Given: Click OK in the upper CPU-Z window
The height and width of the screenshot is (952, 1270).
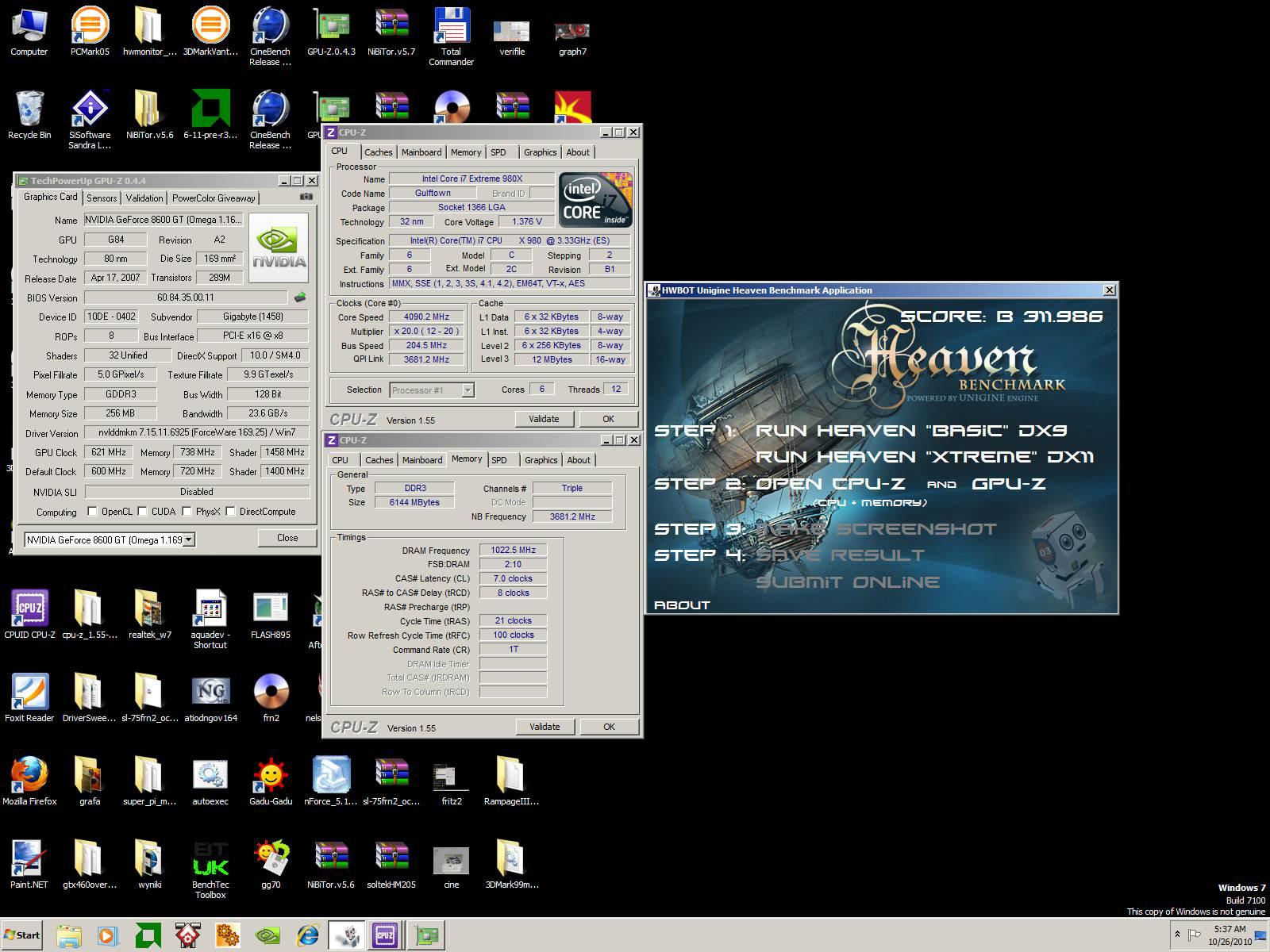Looking at the screenshot, I should click(x=608, y=419).
